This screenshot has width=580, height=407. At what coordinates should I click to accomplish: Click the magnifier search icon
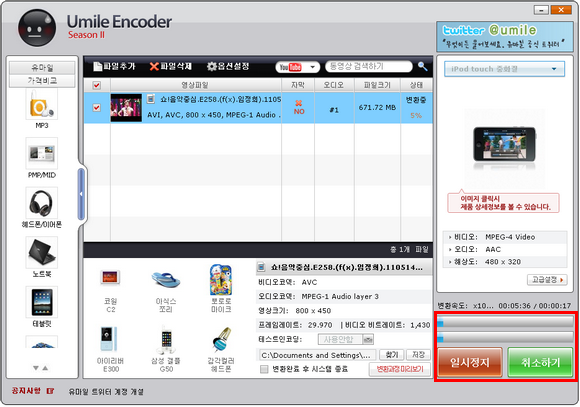point(423,66)
